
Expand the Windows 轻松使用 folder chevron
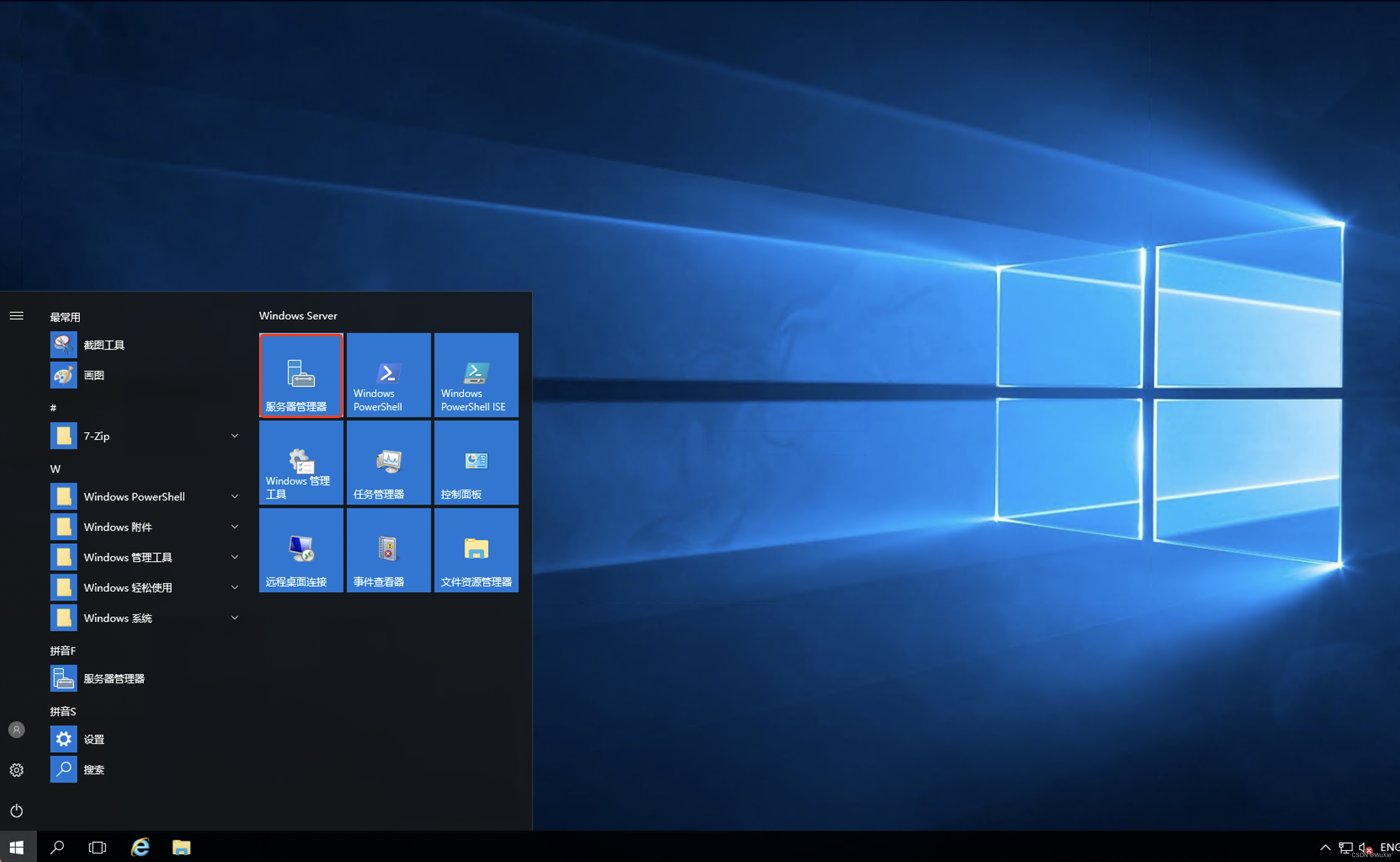point(234,587)
